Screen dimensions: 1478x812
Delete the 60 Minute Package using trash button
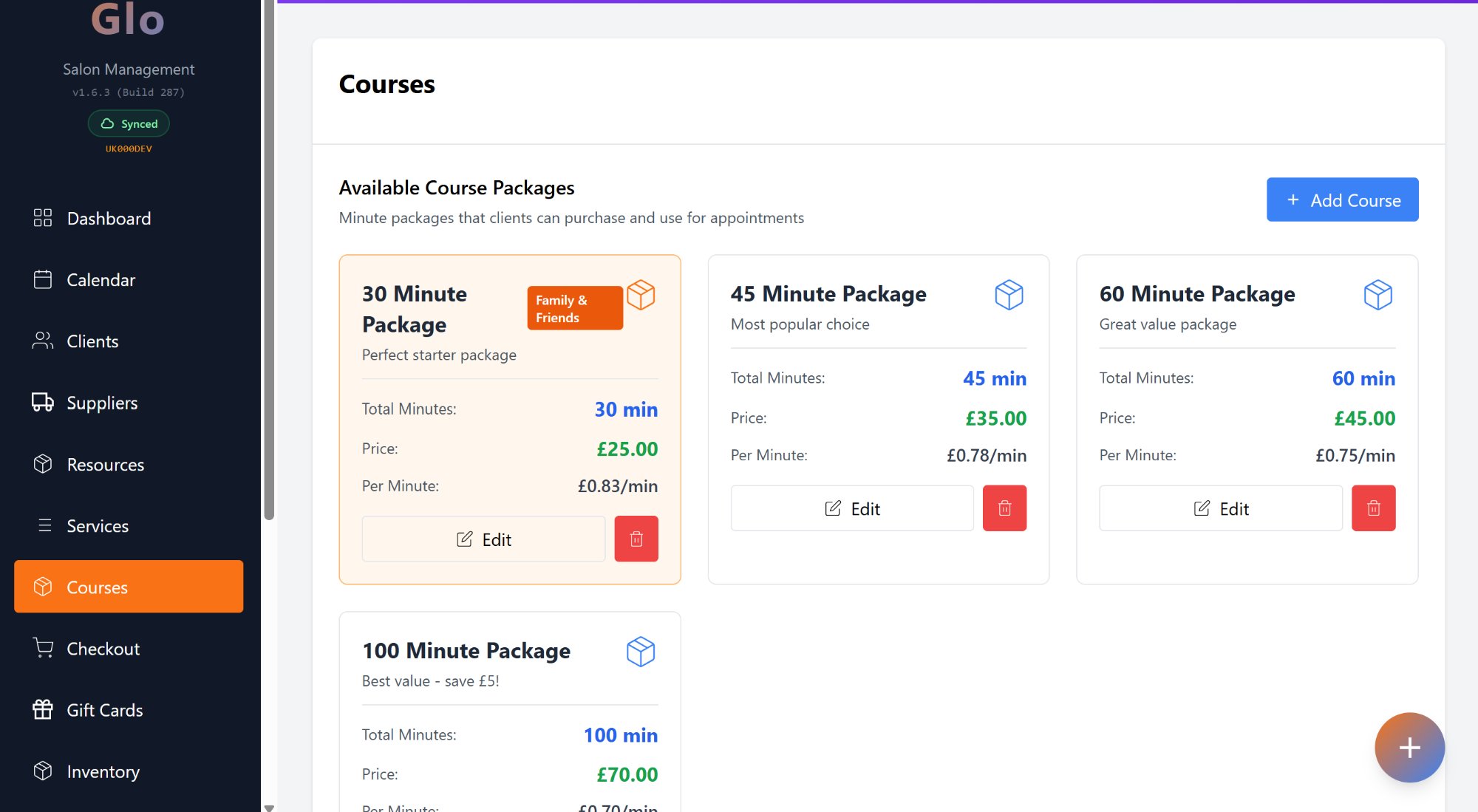pyautogui.click(x=1374, y=508)
